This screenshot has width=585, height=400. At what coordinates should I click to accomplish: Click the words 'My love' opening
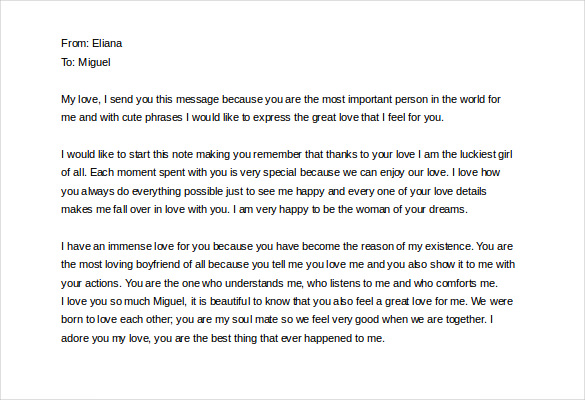click(x=80, y=100)
